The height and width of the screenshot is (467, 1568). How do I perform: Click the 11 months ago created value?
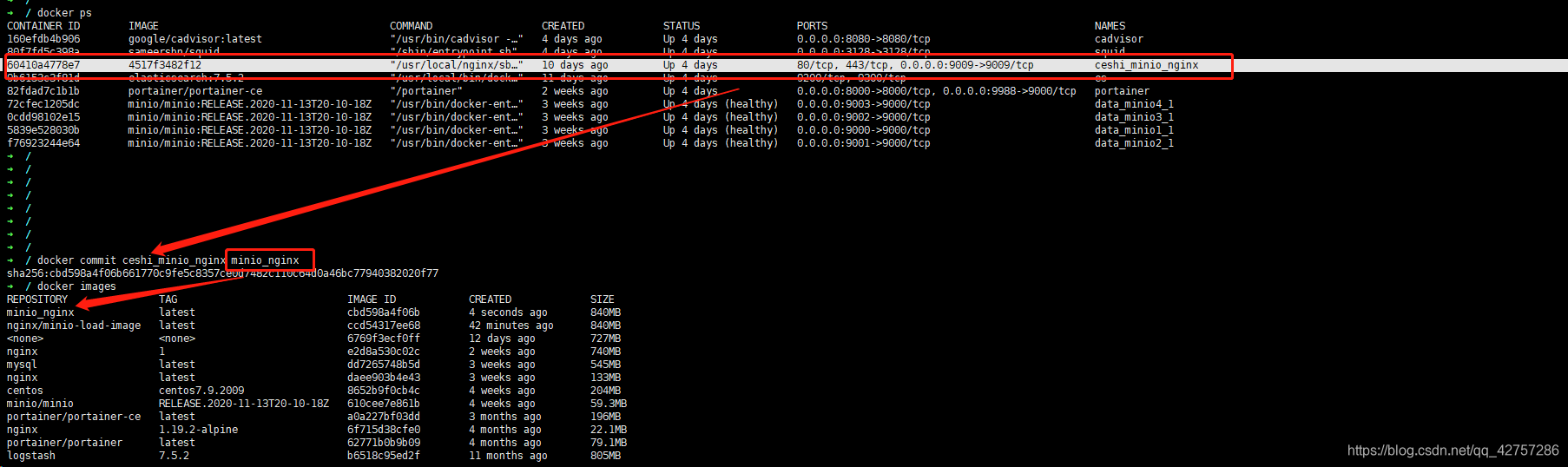tap(508, 456)
